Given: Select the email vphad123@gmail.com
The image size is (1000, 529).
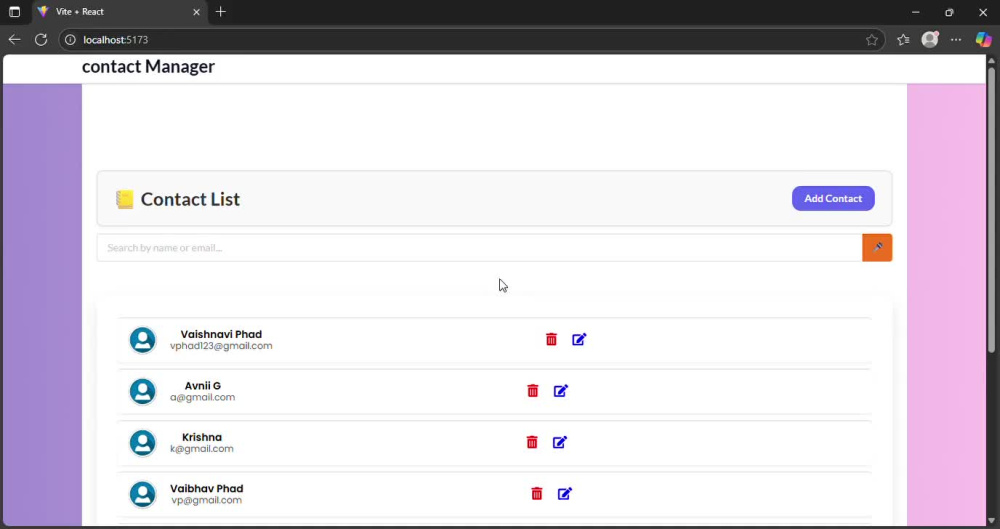Looking at the screenshot, I should tap(221, 346).
